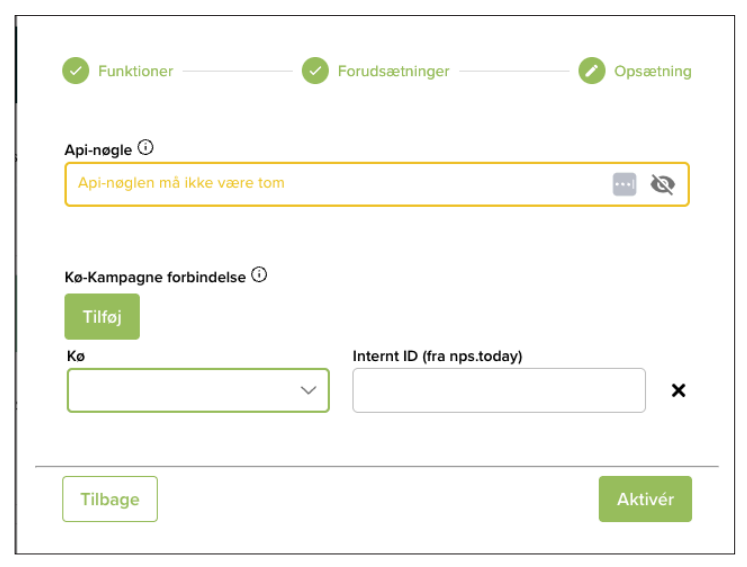Screen dimensions: 747x567
Task: Click the Forudsætninger step checkmark icon
Action: point(315,71)
